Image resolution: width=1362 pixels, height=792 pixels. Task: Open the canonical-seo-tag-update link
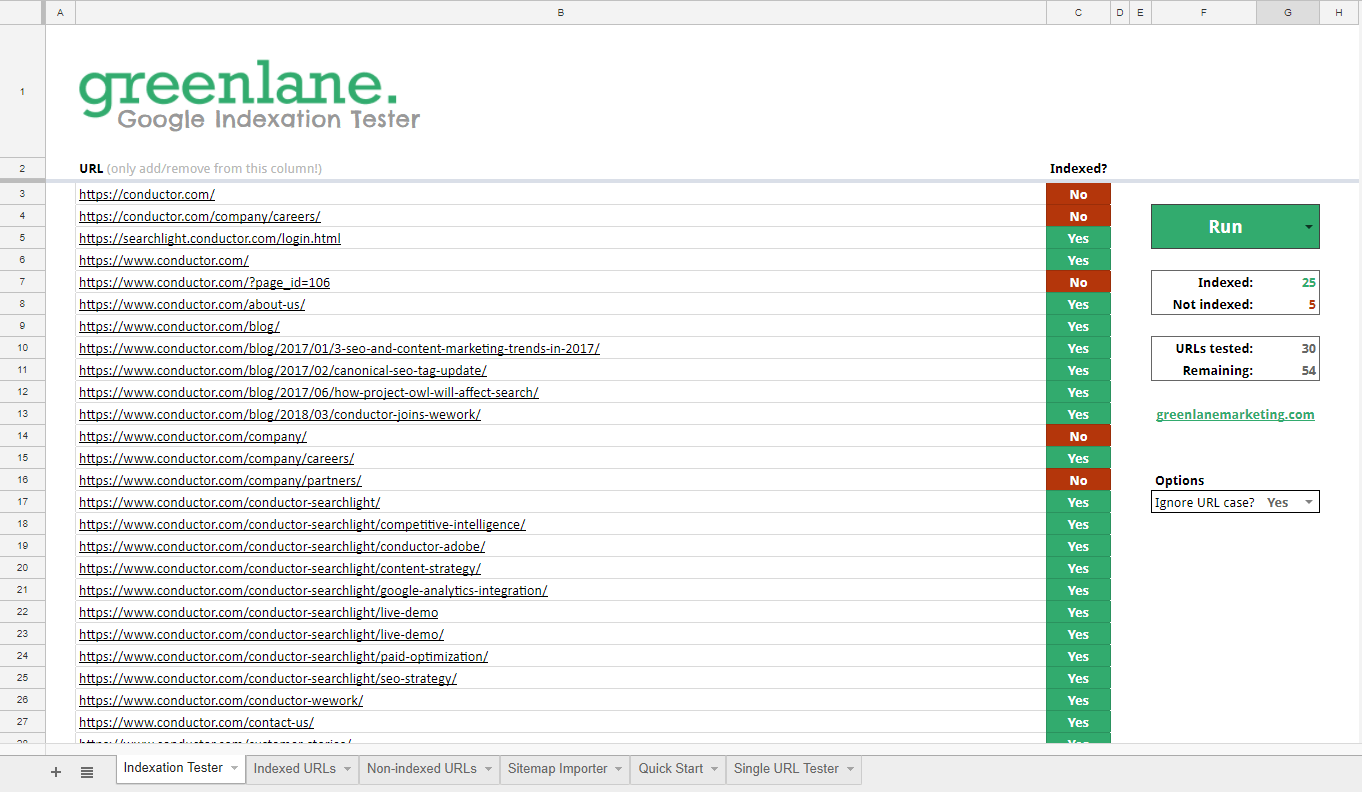tap(283, 370)
